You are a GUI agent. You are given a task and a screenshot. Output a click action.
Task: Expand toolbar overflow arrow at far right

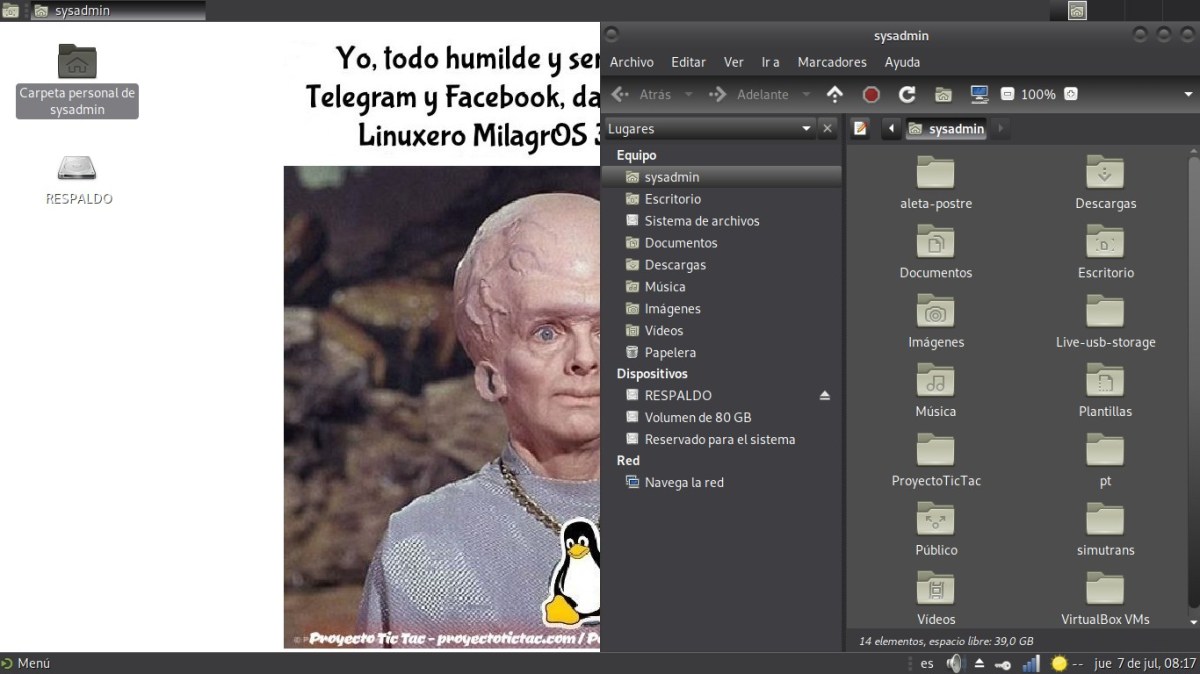click(1188, 94)
